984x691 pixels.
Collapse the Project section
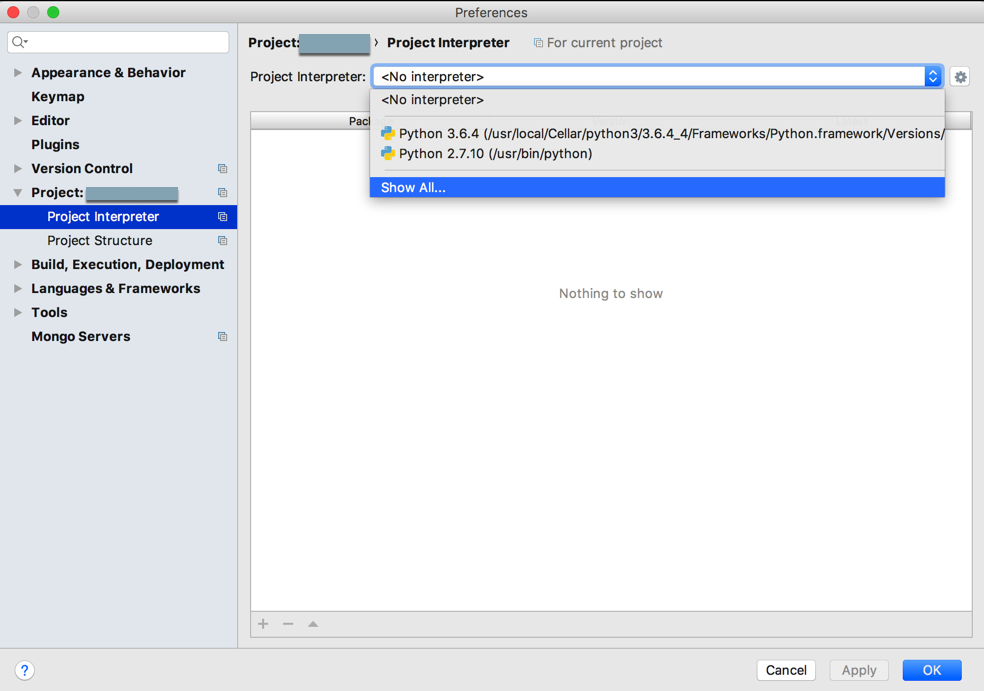[x=18, y=193]
